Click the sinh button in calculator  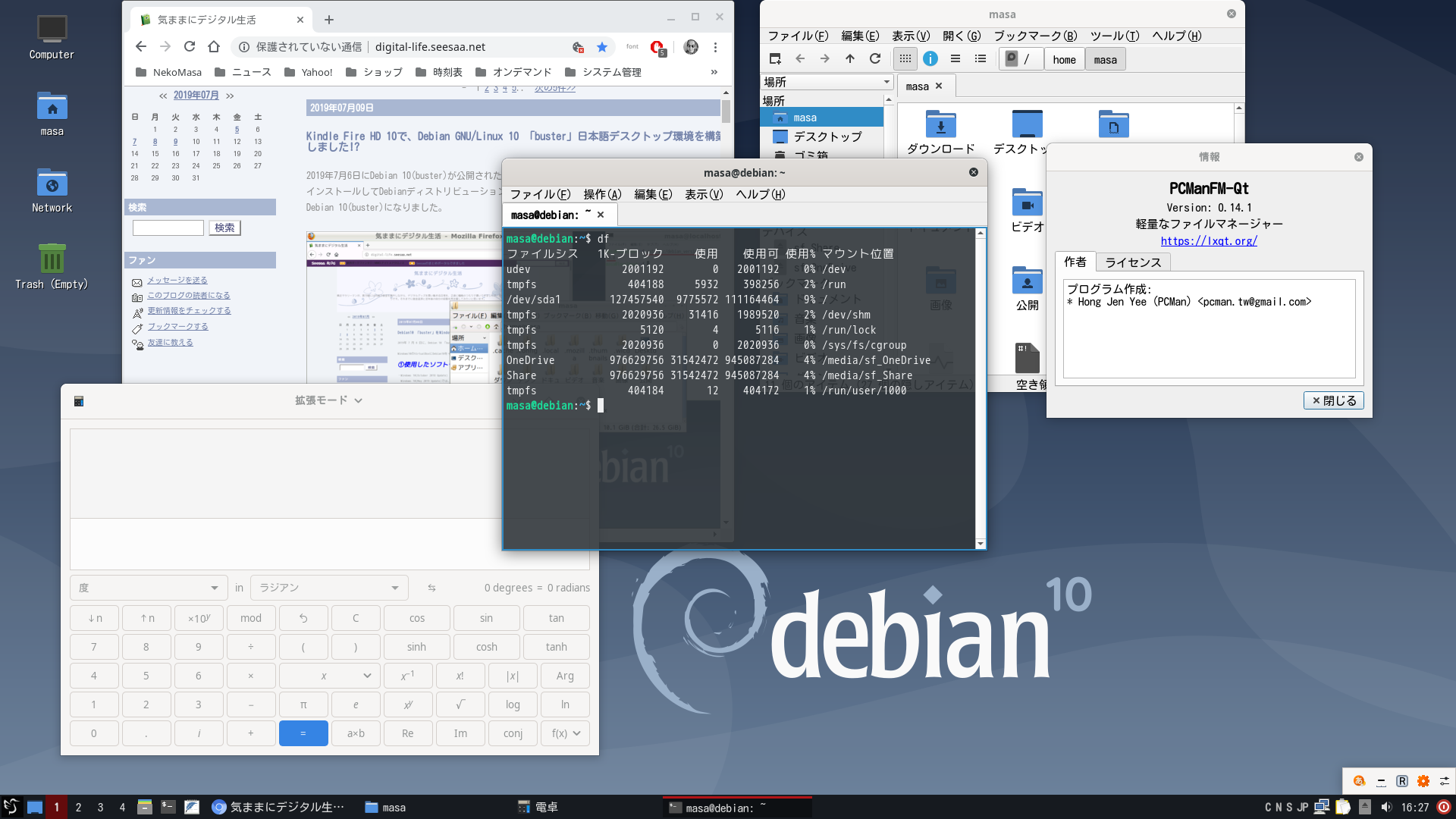(x=417, y=647)
